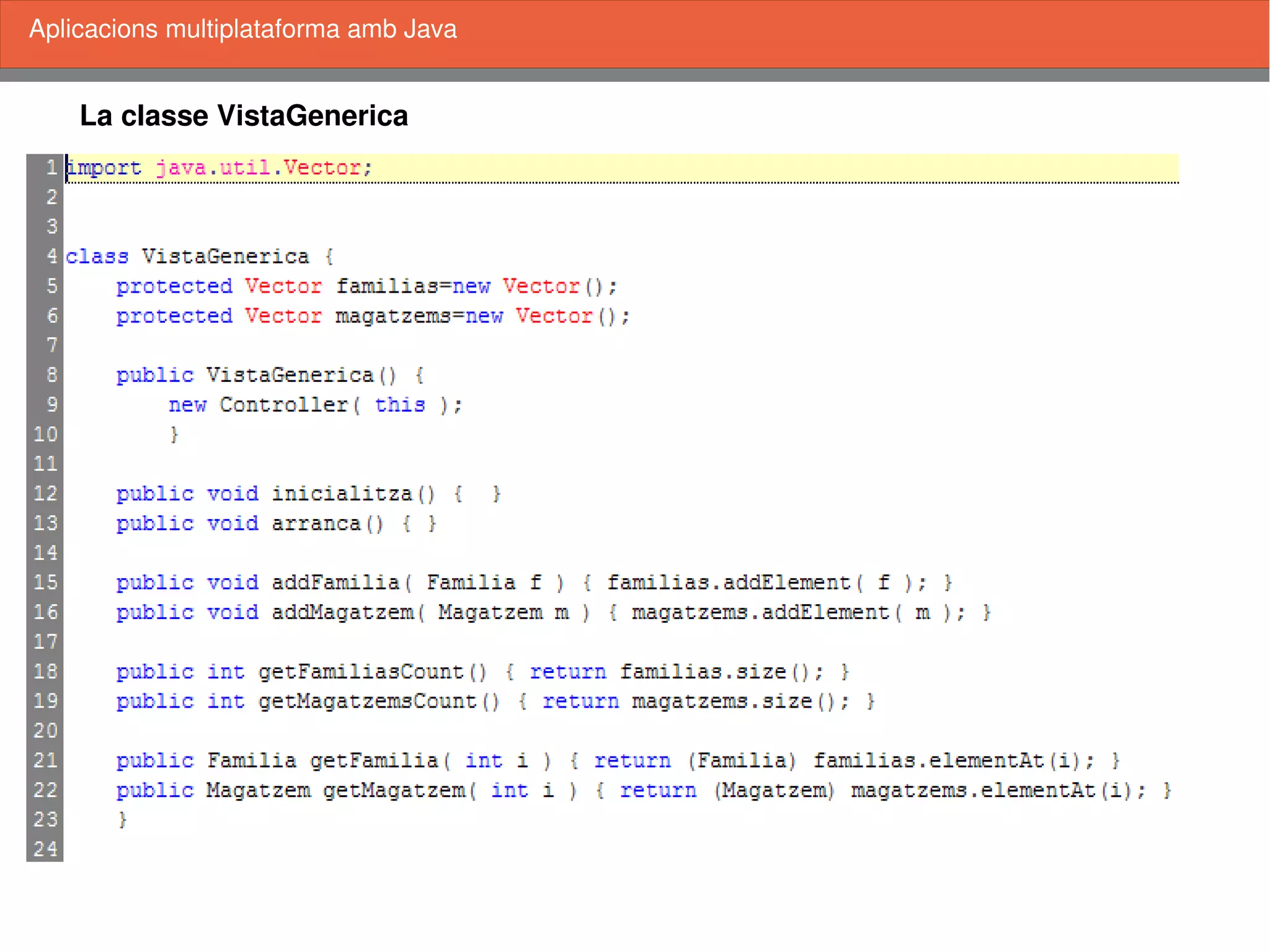Image resolution: width=1270 pixels, height=952 pixels.
Task: Click the closing brace on line 10
Action: [x=174, y=435]
